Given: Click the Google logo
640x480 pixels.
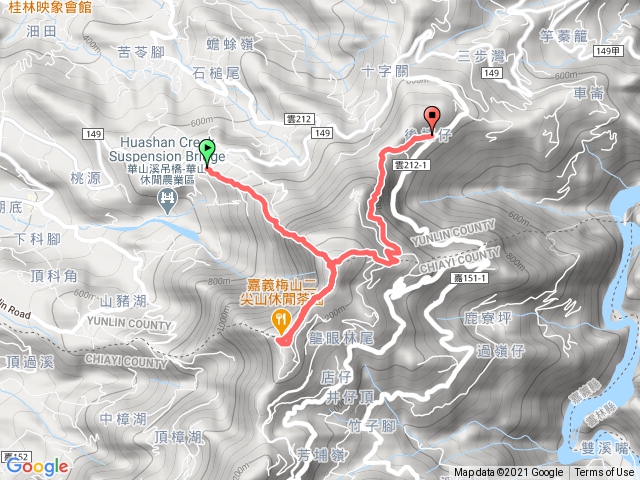Looking at the screenshot, I should (x=37, y=466).
